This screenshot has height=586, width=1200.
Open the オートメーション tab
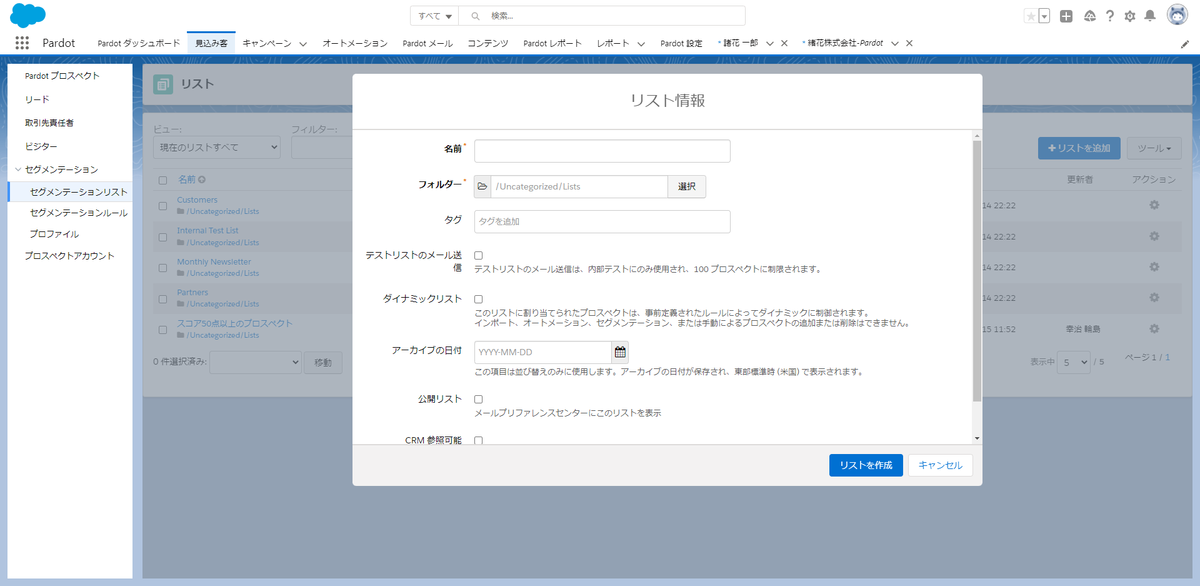coord(354,44)
